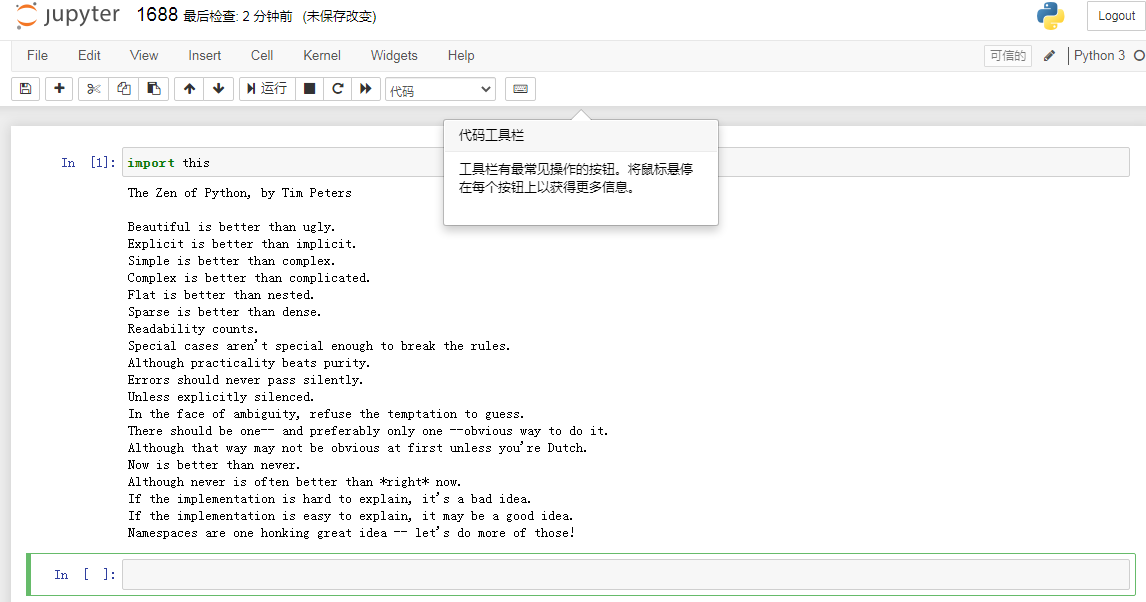Click output line 'Beautiful is better than ugly.'
Image resolution: width=1146 pixels, height=602 pixels.
click(x=232, y=226)
